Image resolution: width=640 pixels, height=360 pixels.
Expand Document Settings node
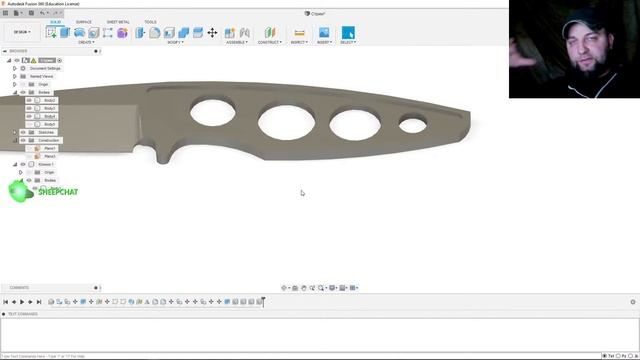pos(15,69)
